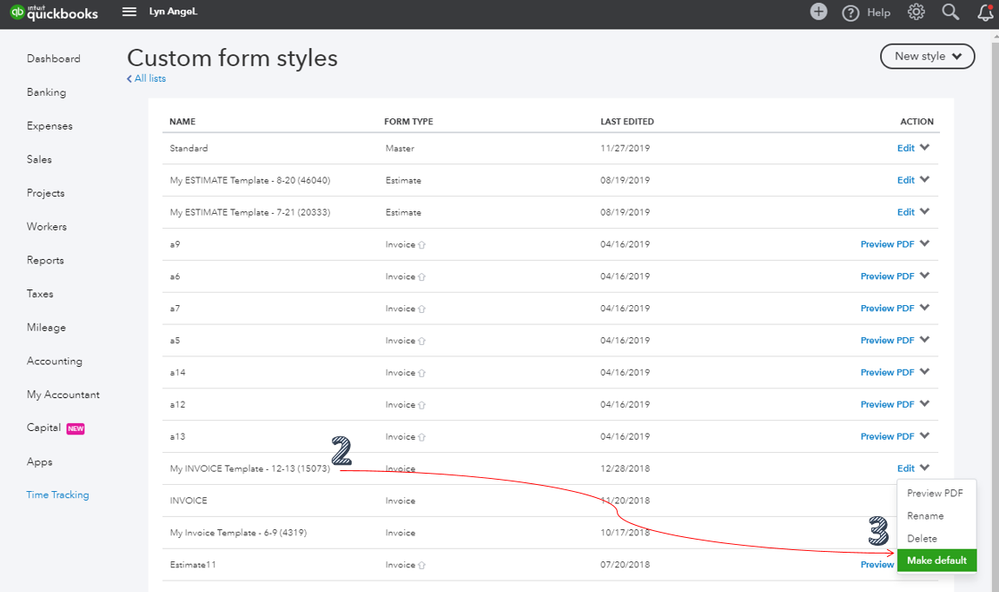Select the 'My Invoice Template - 6-9 (4319)' name

tap(238, 533)
